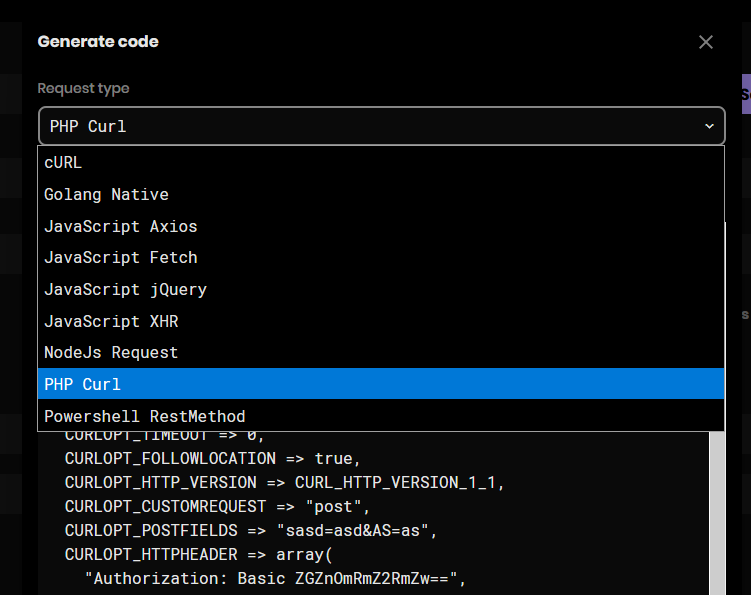The height and width of the screenshot is (595, 751).
Task: Pick NodeJs Request option
Action: 381,353
